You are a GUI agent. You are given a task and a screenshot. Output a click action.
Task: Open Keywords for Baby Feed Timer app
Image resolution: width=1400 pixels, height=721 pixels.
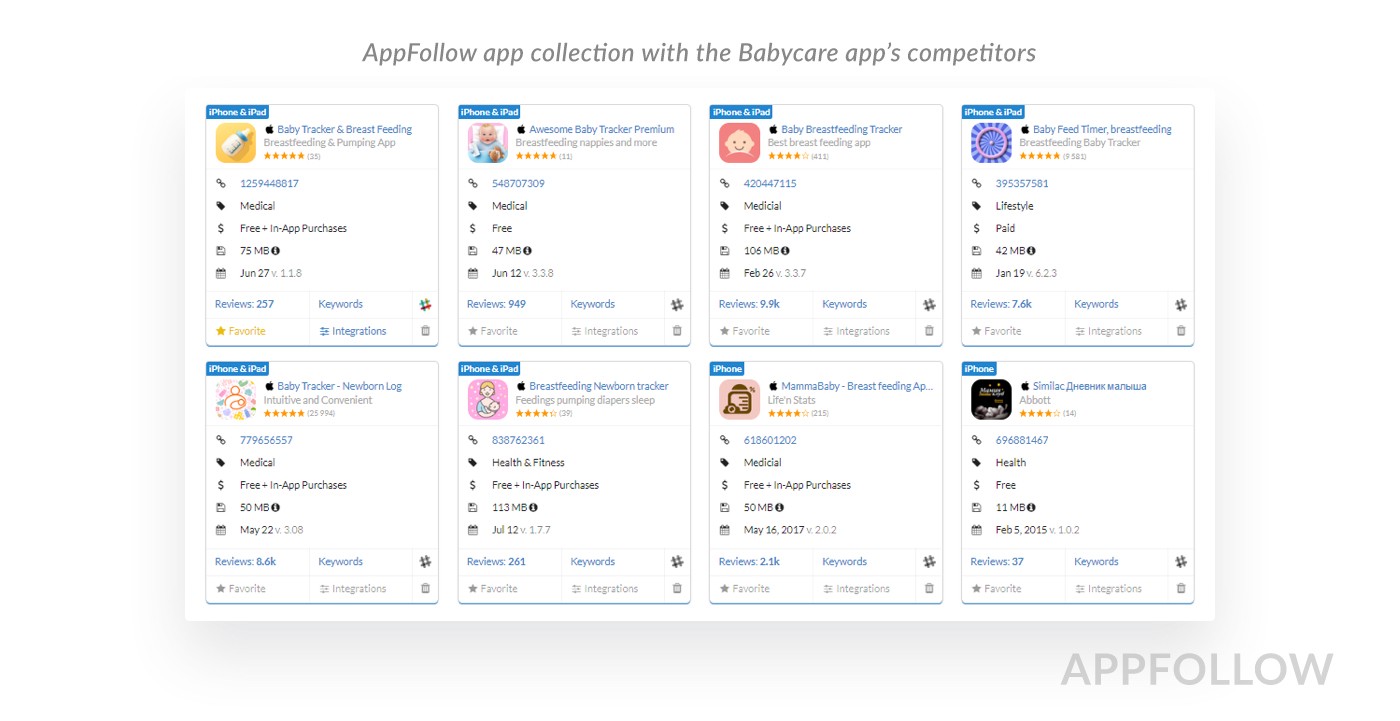coord(1096,304)
